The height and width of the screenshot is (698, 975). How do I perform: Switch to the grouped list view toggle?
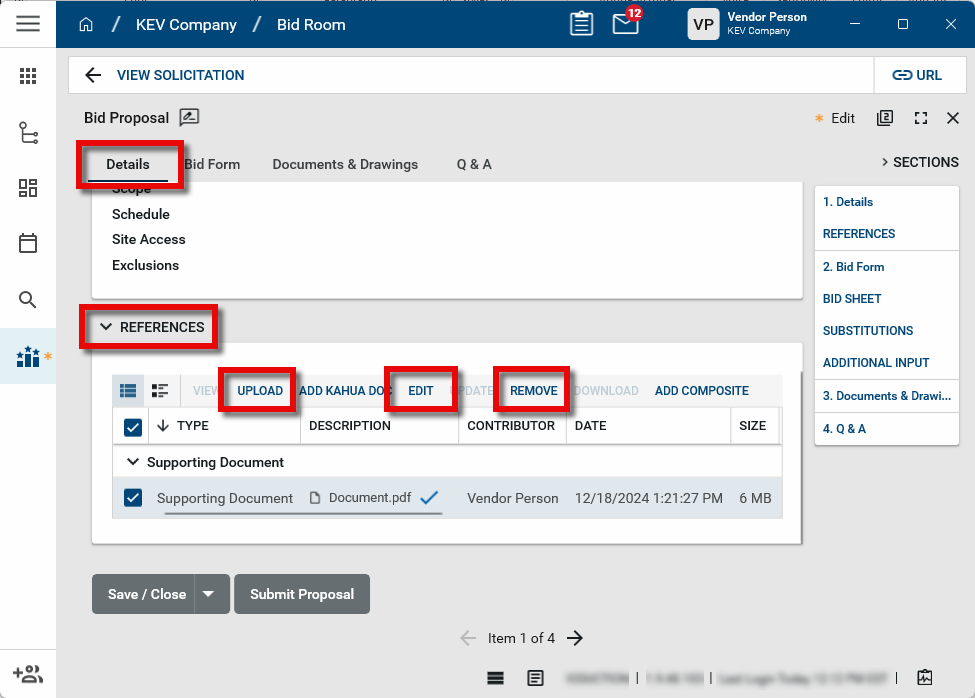(160, 391)
